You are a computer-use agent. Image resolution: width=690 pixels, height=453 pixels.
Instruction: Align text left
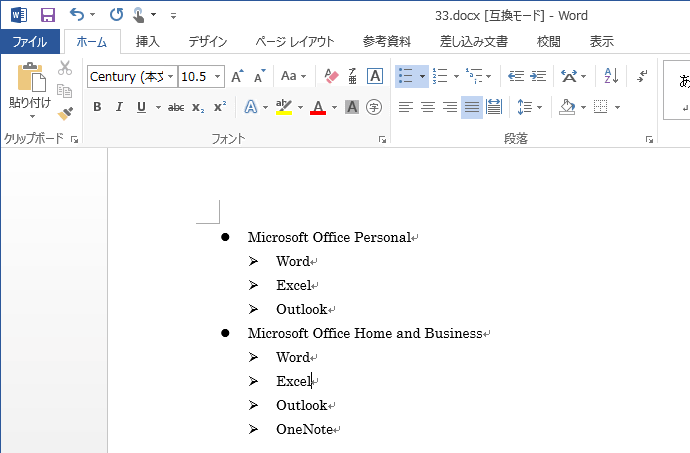[406, 107]
